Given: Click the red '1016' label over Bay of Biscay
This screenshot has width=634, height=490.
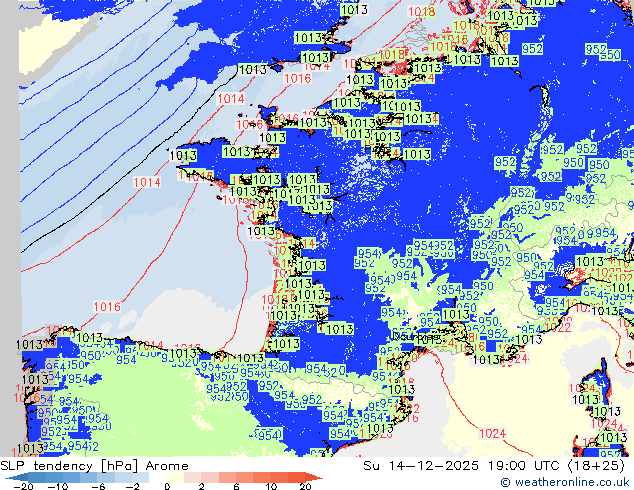Looking at the screenshot, I should click(107, 307).
